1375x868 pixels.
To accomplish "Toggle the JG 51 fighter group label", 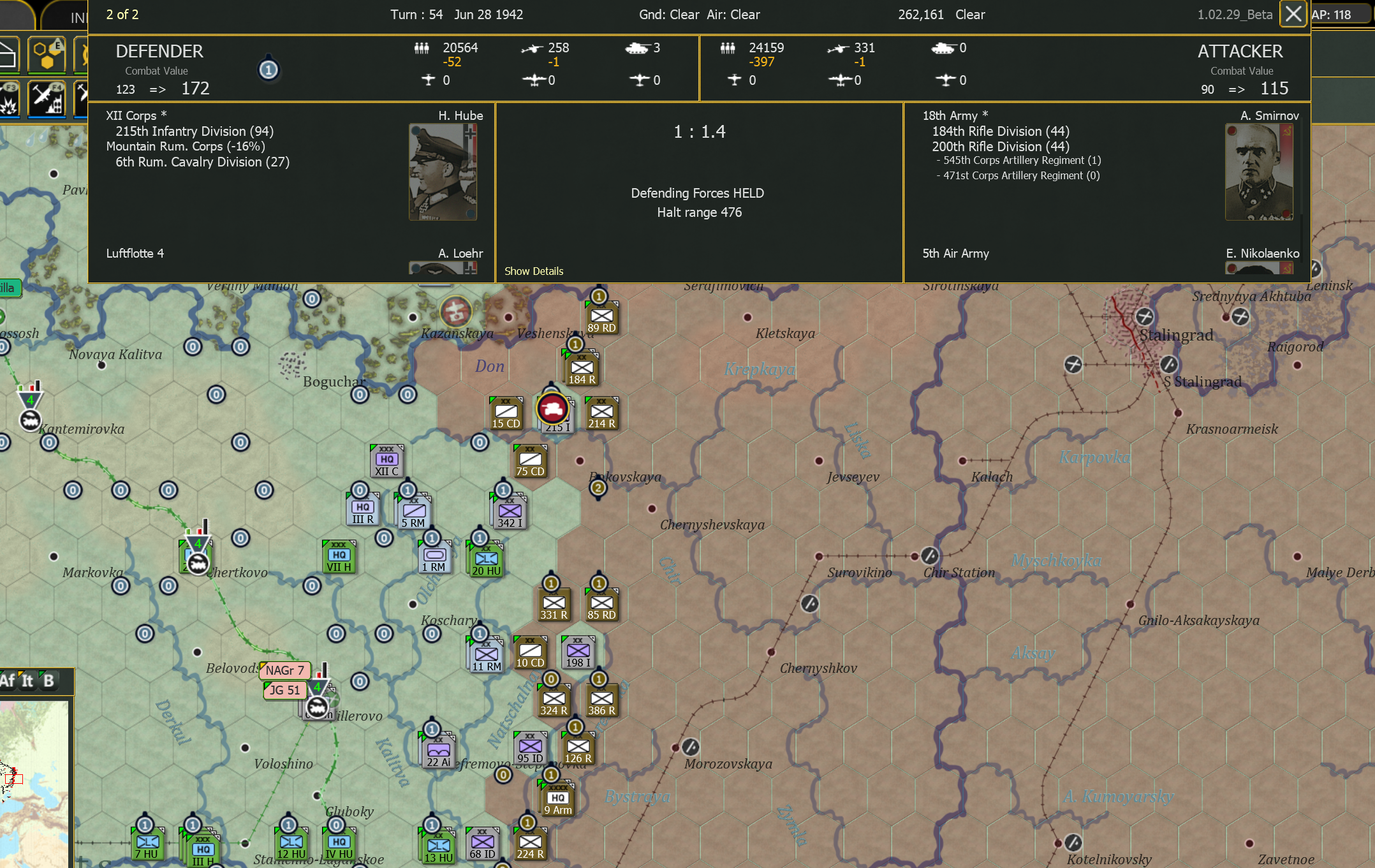I will point(284,690).
